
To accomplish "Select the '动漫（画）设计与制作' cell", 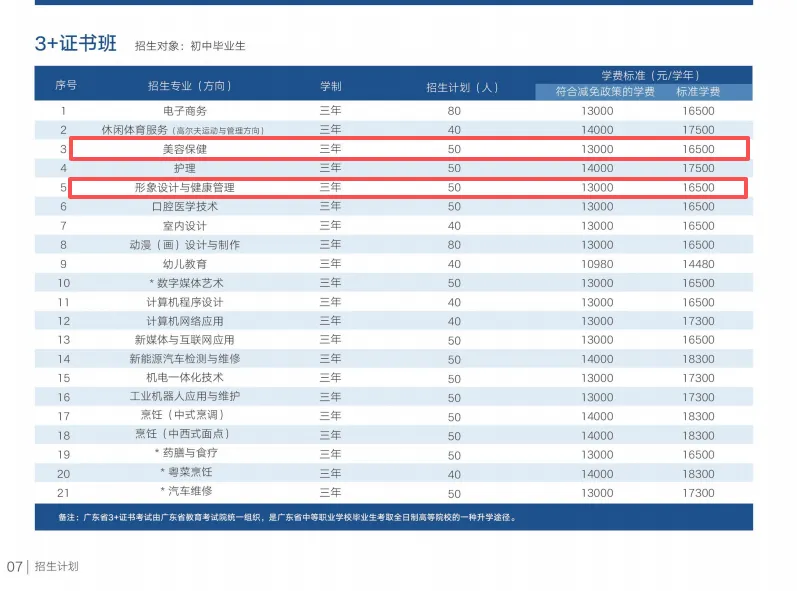I will pos(185,245).
